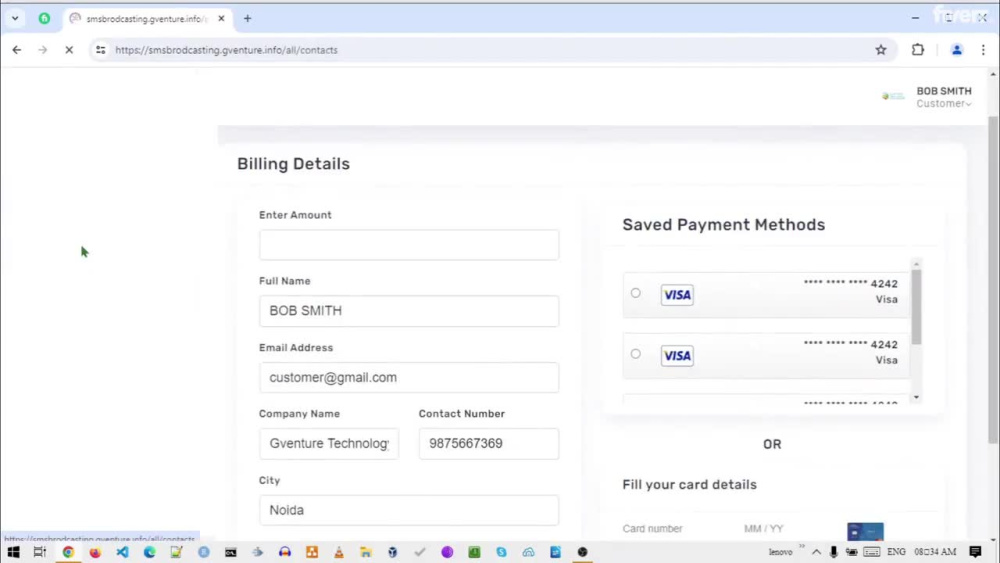Focus the Enter Amount field
The width and height of the screenshot is (1000, 563).
[x=409, y=245]
